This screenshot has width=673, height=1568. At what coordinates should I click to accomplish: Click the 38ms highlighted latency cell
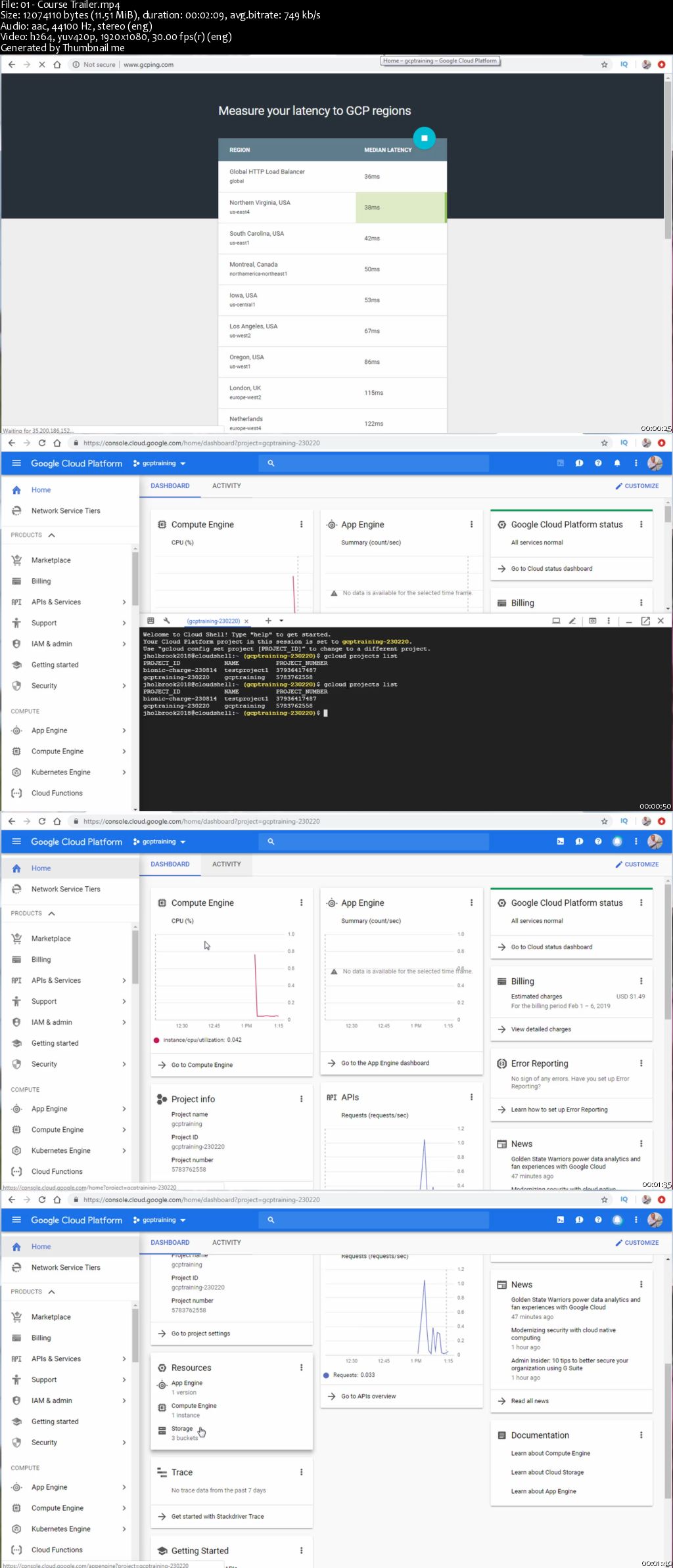[x=401, y=207]
